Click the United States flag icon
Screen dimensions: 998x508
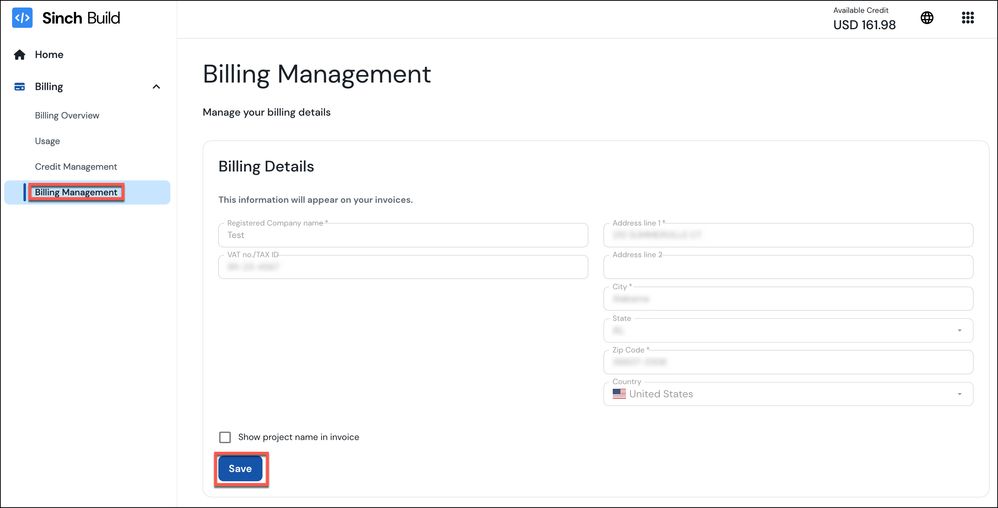tap(619, 394)
